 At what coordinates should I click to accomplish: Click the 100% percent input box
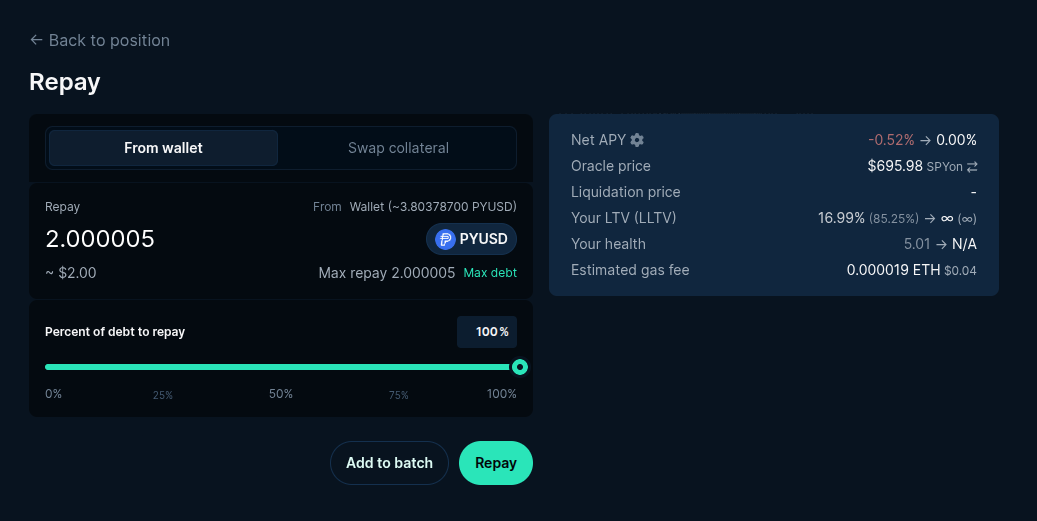(x=487, y=332)
